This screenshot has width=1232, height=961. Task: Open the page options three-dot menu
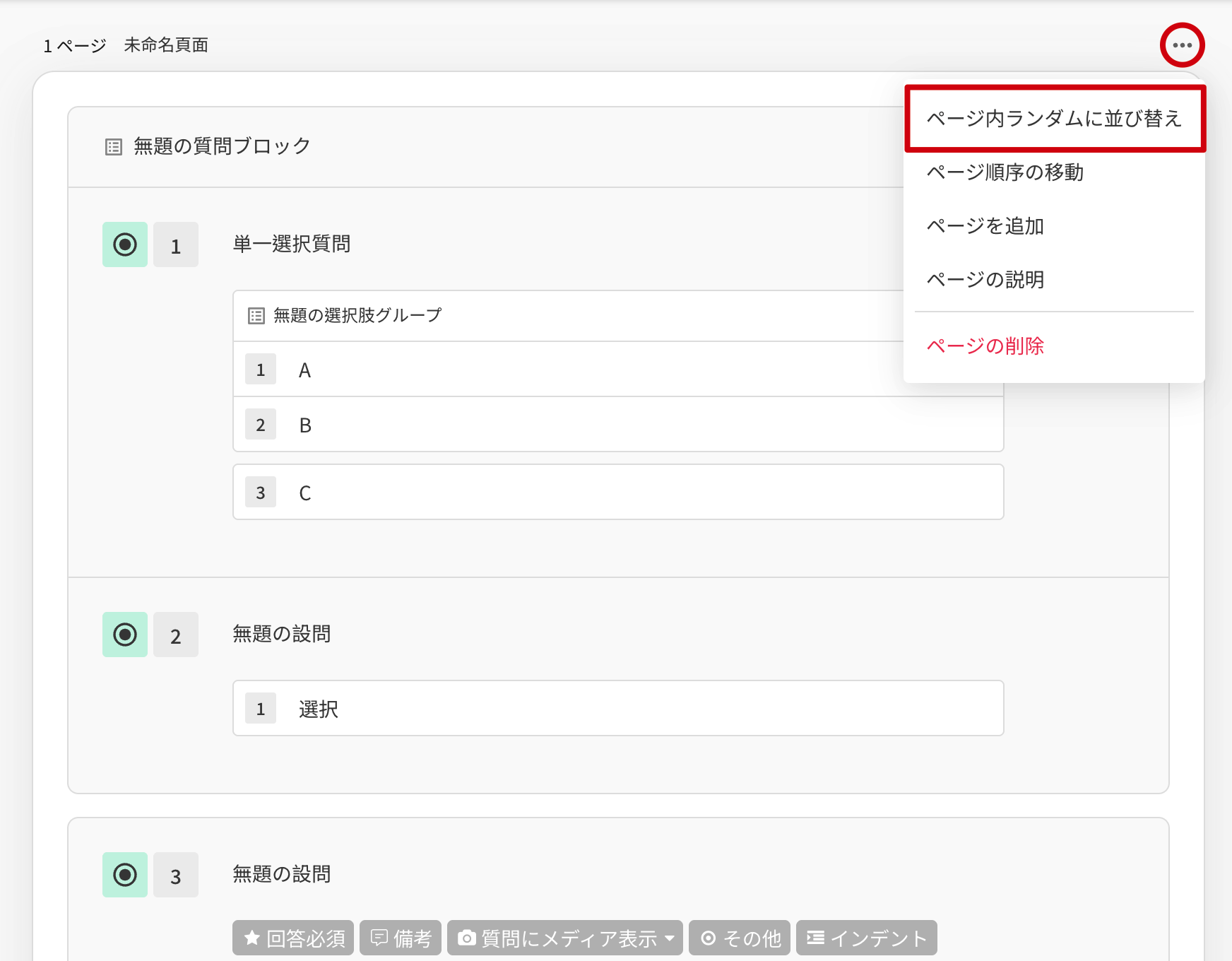point(1182,45)
